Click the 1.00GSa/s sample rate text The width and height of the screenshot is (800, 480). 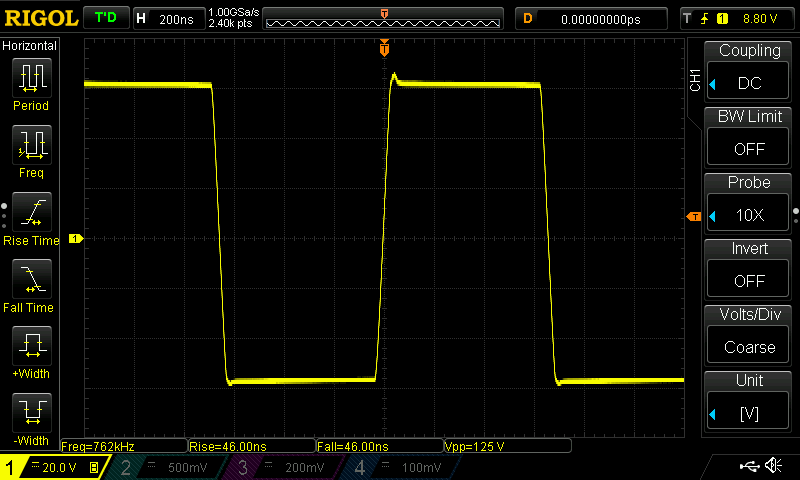(x=234, y=12)
